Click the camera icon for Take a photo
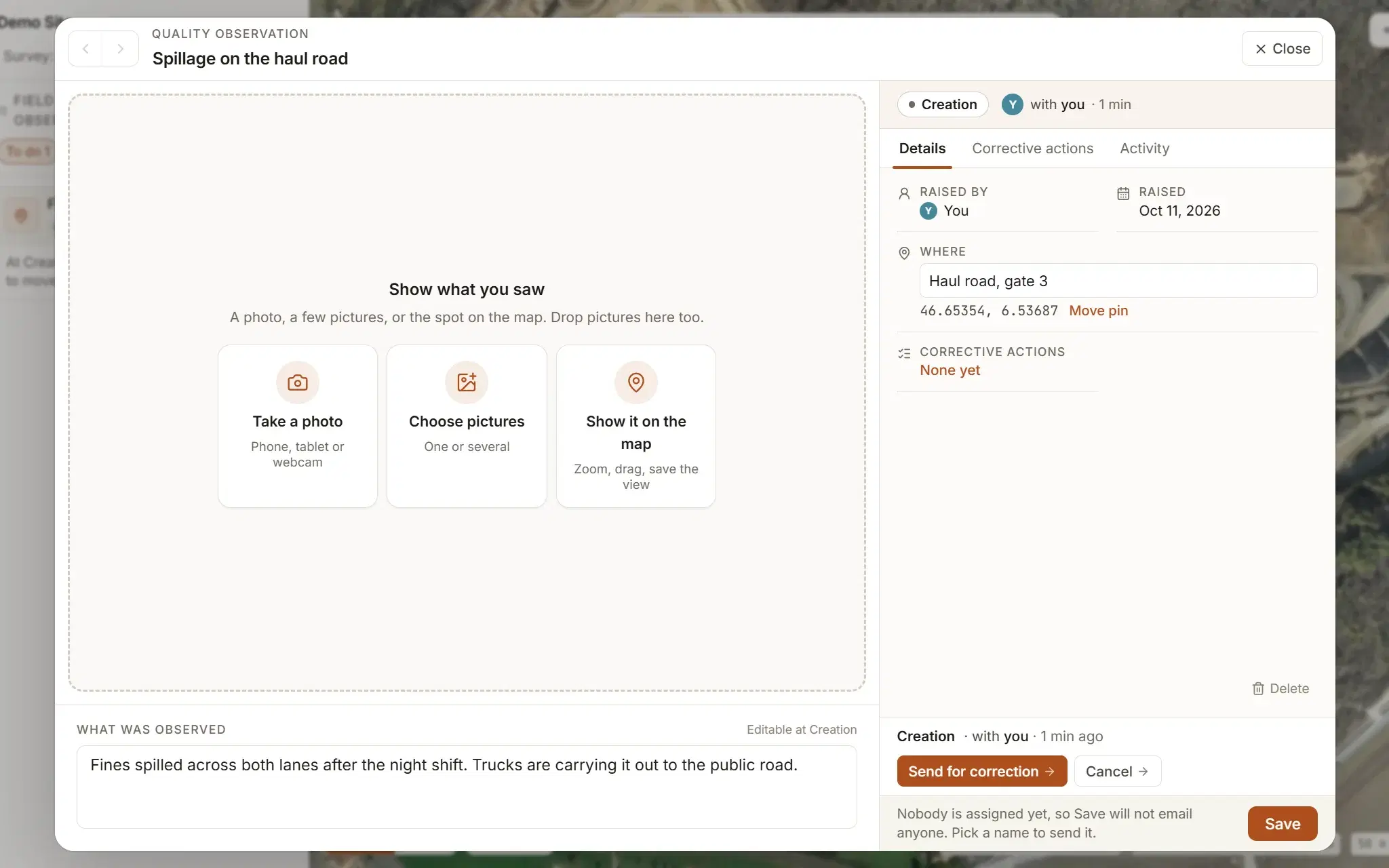The width and height of the screenshot is (1389, 868). click(x=298, y=382)
